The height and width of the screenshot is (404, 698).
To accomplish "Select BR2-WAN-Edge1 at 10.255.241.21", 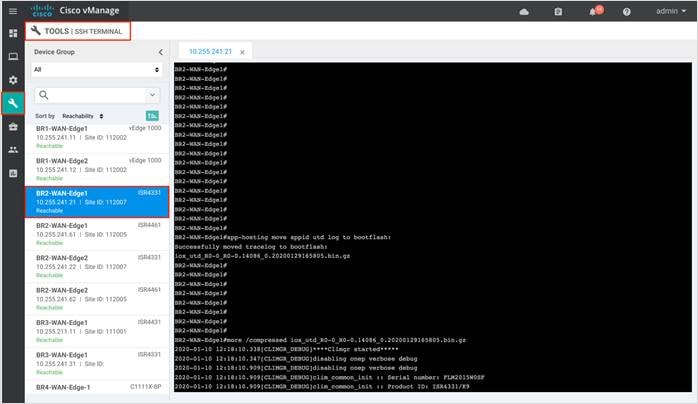I will [x=97, y=202].
